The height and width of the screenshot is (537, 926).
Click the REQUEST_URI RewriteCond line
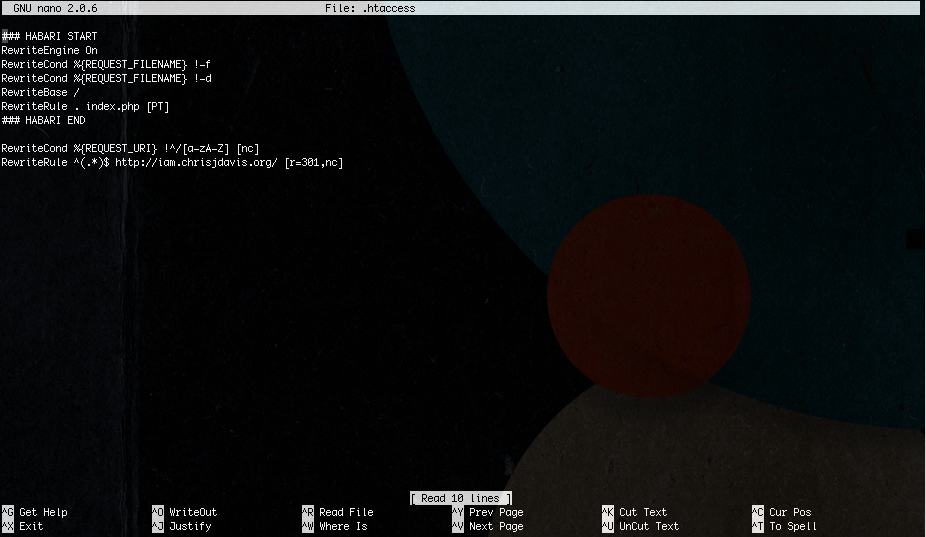tap(131, 148)
